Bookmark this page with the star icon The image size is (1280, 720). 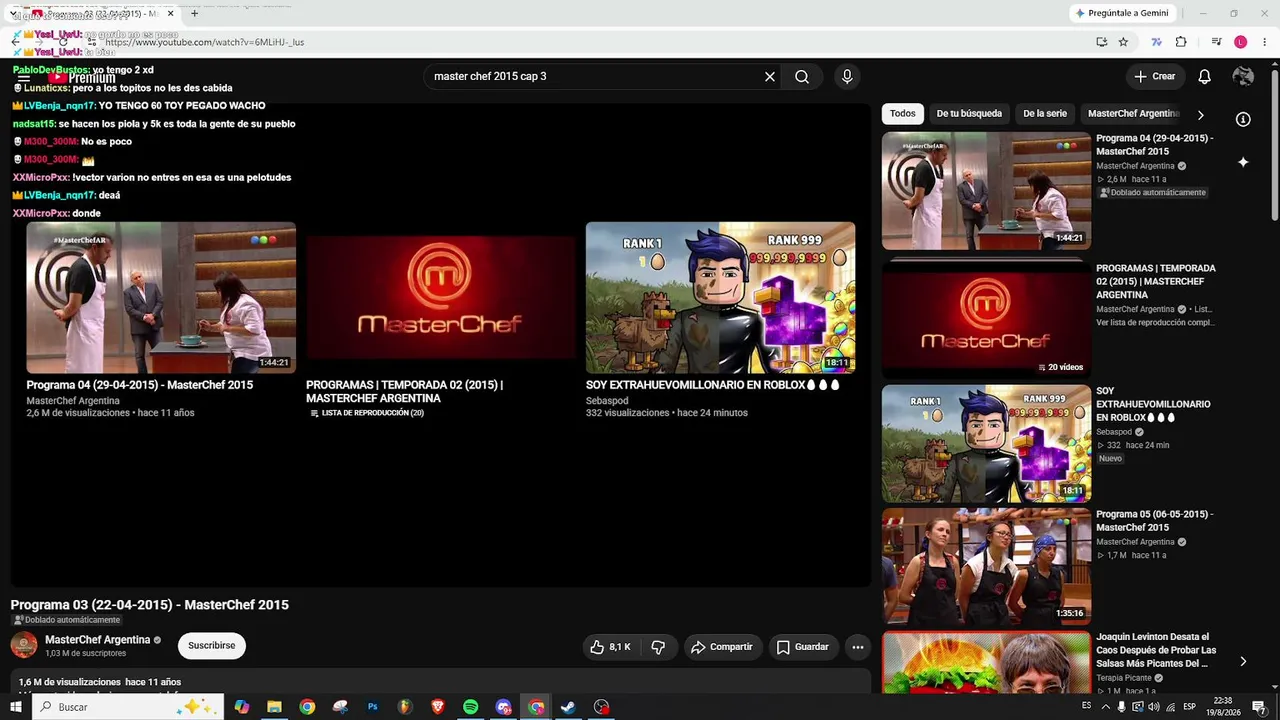click(x=1123, y=42)
